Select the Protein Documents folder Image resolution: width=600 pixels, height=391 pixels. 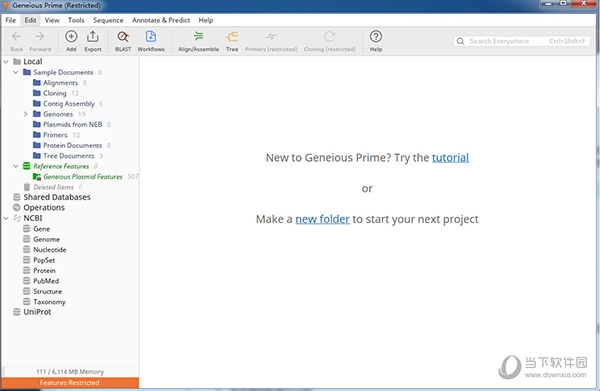tap(72, 145)
